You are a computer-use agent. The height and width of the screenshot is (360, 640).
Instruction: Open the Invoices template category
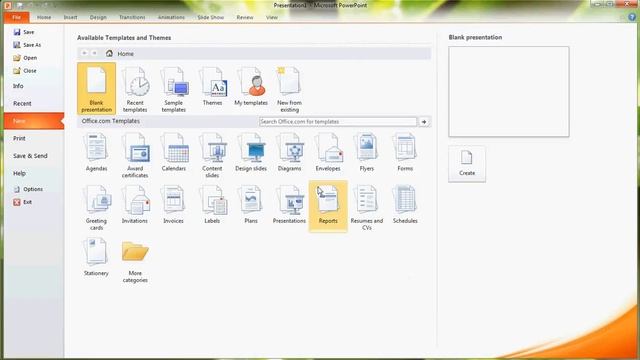tap(173, 204)
